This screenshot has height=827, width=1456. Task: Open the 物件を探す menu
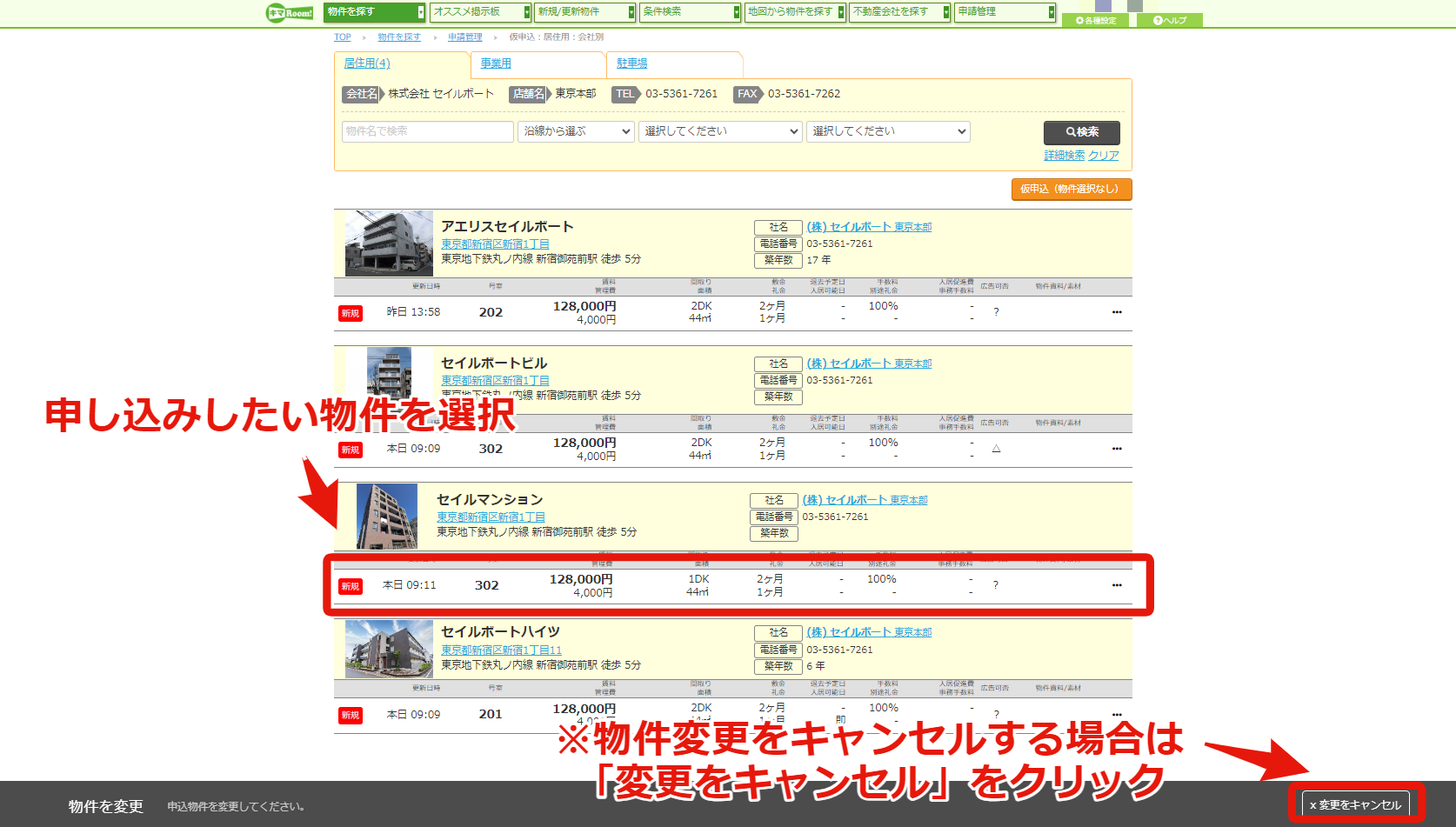(374, 12)
